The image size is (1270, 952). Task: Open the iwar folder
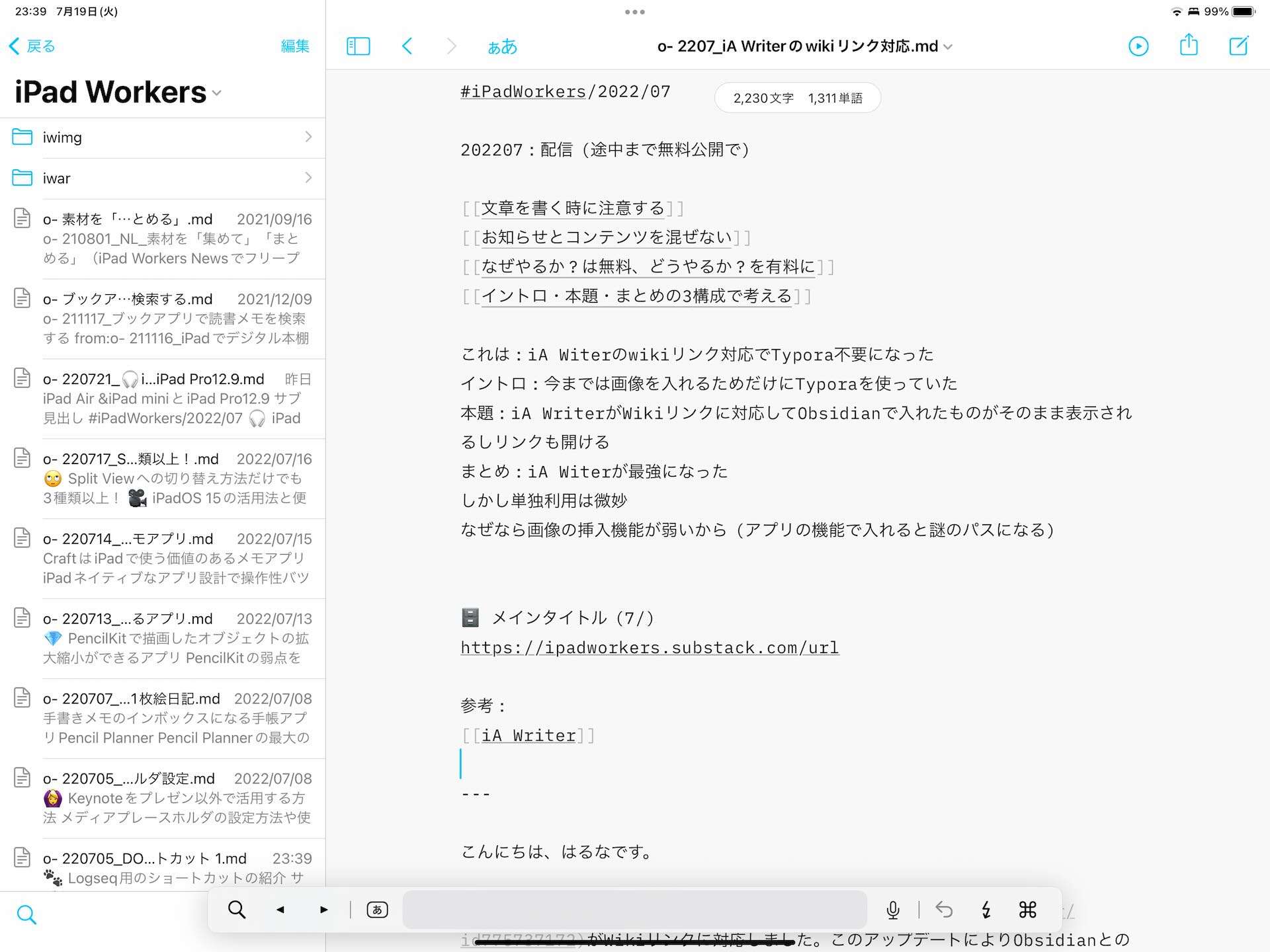[163, 178]
